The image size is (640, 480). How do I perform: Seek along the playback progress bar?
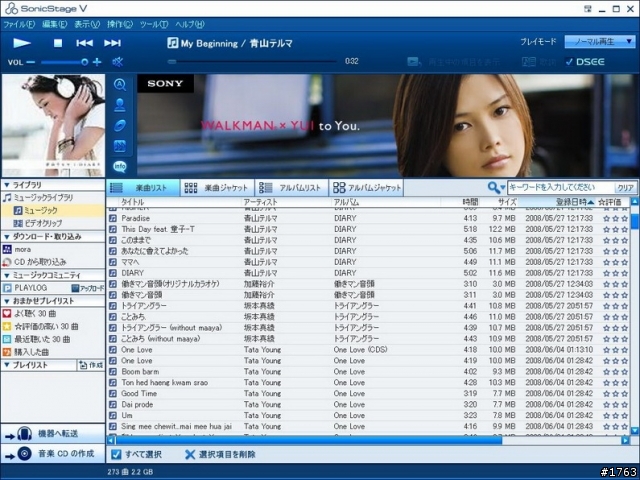(252, 62)
